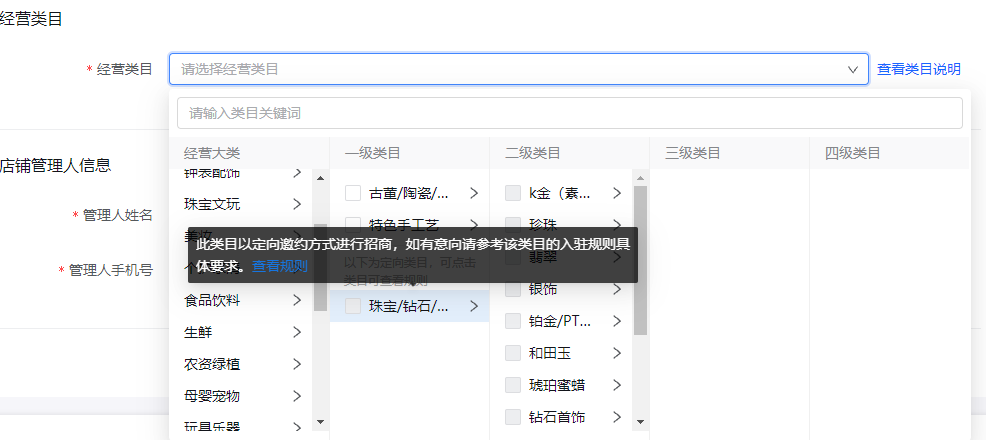Check the 和田玉 checkbox
986x440 pixels.
pos(513,353)
